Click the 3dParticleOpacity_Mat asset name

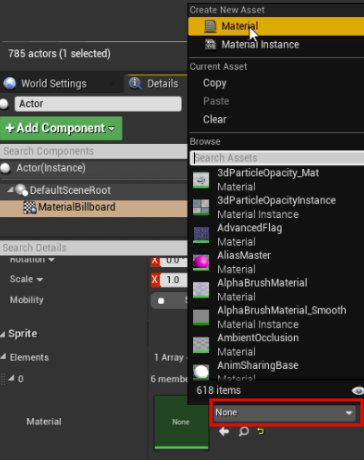point(268,173)
